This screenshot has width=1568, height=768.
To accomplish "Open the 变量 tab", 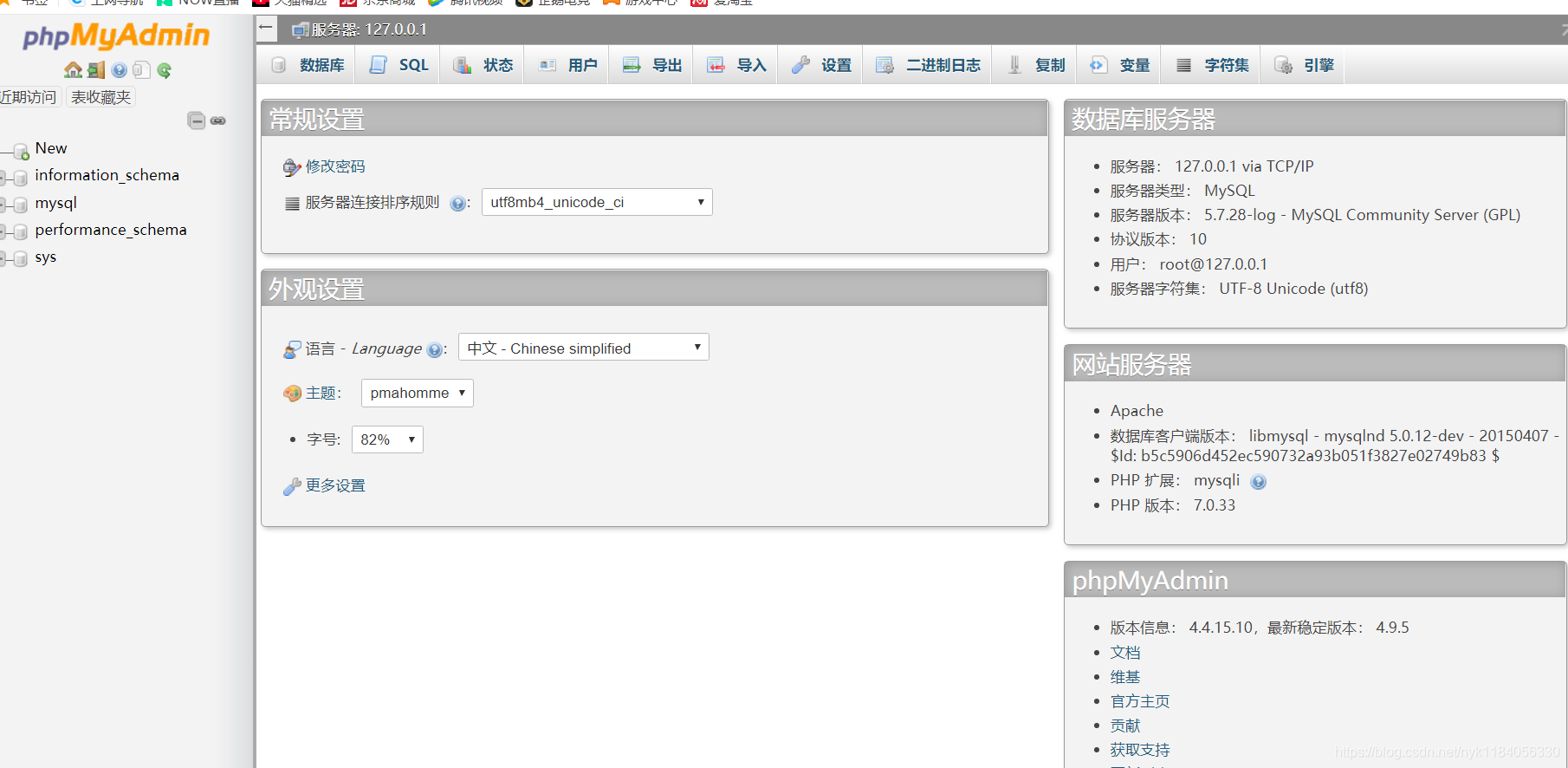I will click(1120, 65).
